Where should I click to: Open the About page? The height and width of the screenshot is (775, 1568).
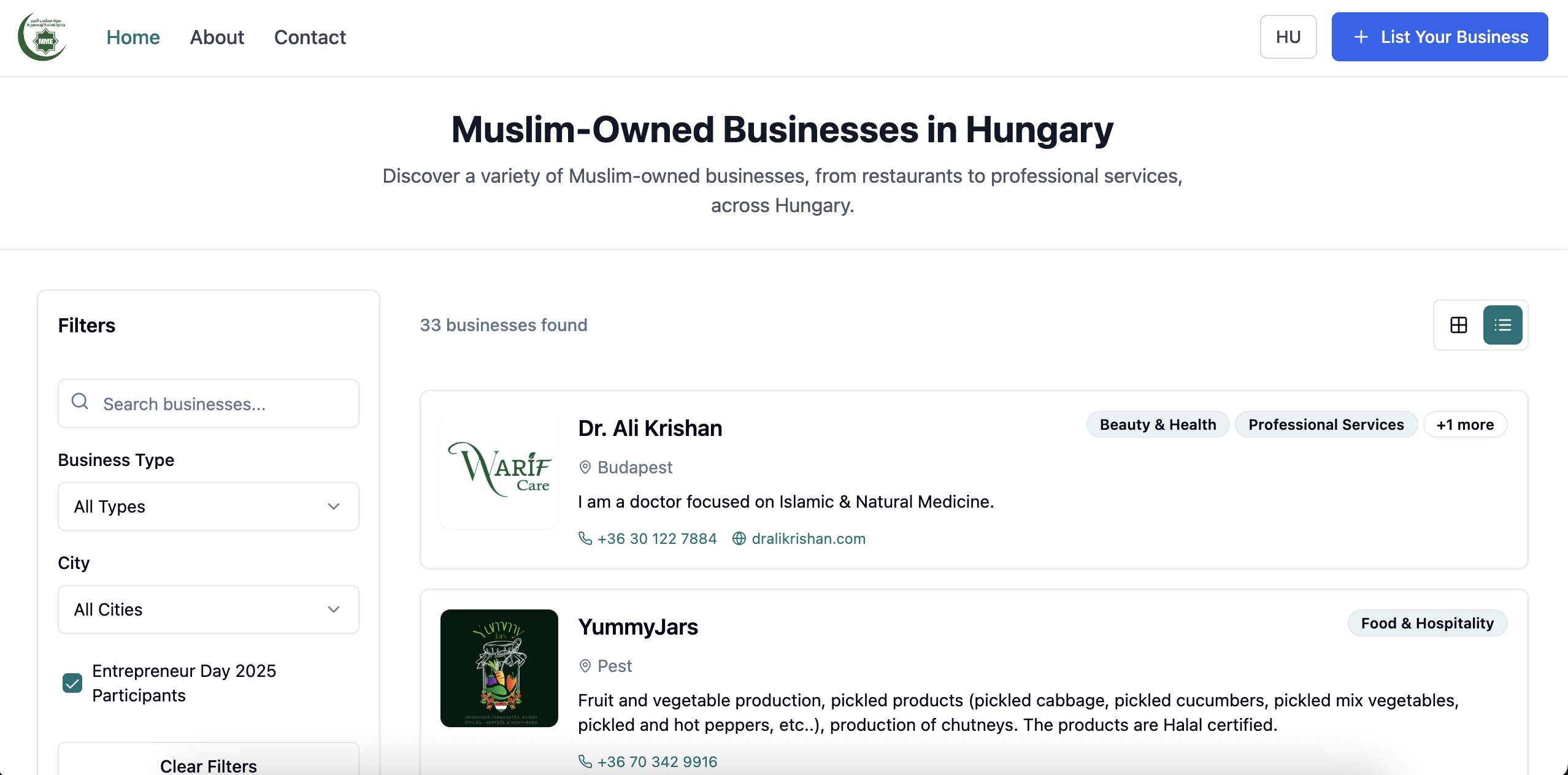(217, 37)
